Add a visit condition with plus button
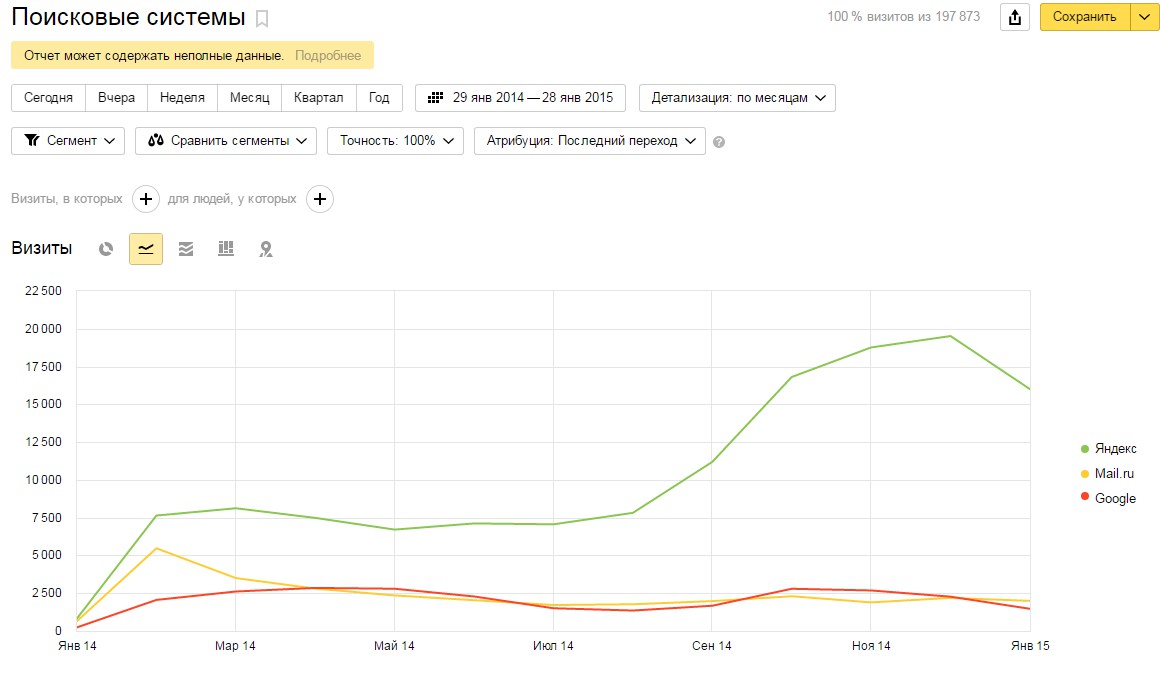1160x681 pixels. pyautogui.click(x=146, y=199)
